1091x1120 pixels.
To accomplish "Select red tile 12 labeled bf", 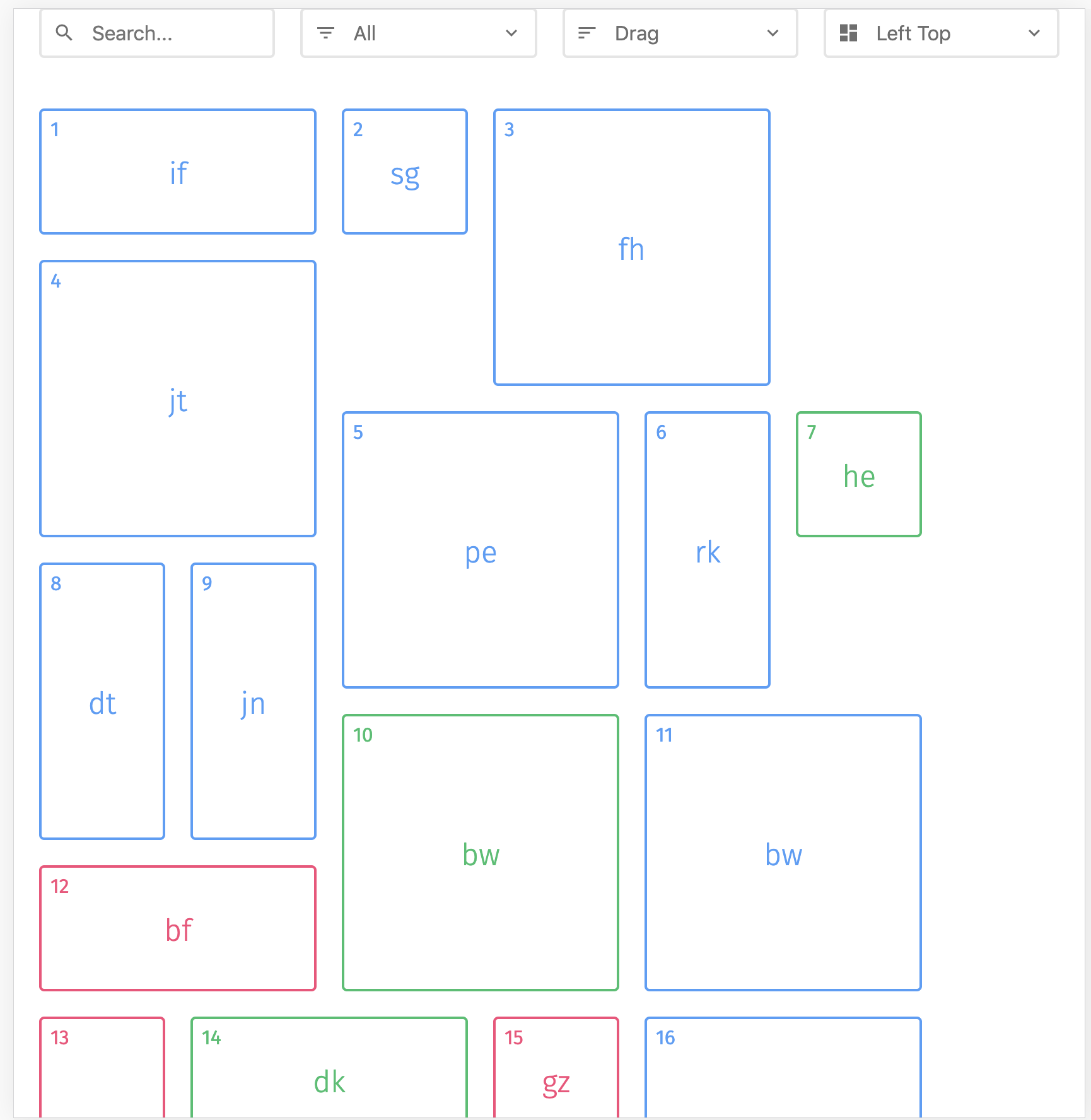I will pyautogui.click(x=178, y=928).
